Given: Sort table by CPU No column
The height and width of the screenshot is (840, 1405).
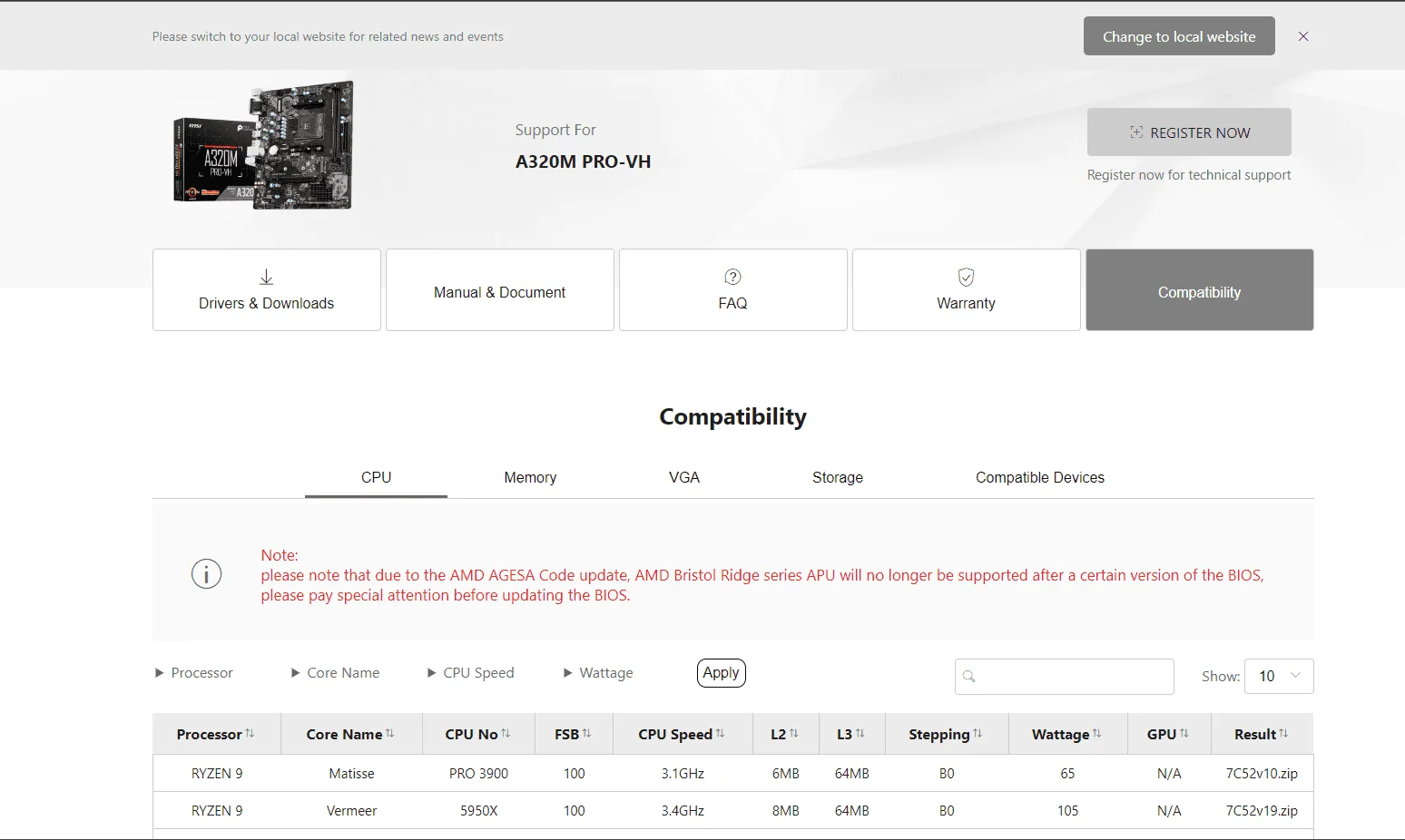Looking at the screenshot, I should [478, 734].
